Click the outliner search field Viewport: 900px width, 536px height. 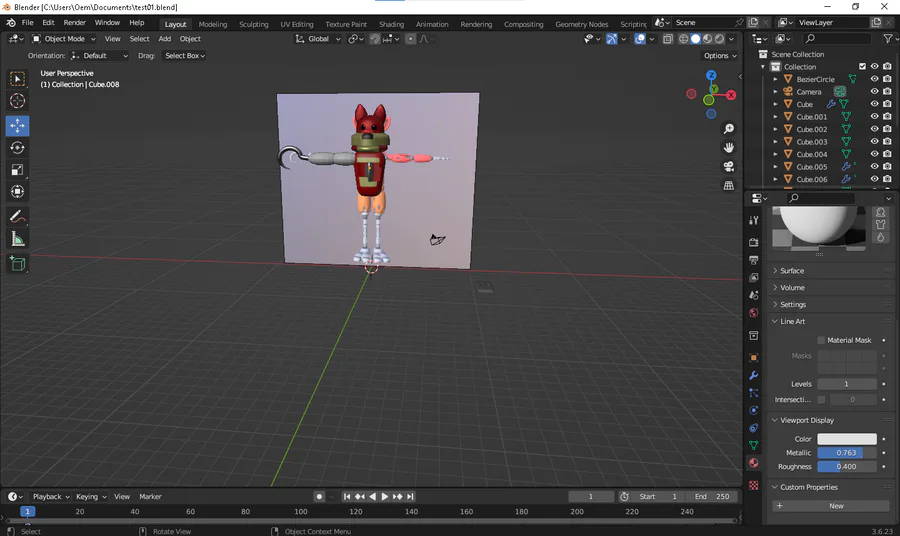click(x=837, y=38)
